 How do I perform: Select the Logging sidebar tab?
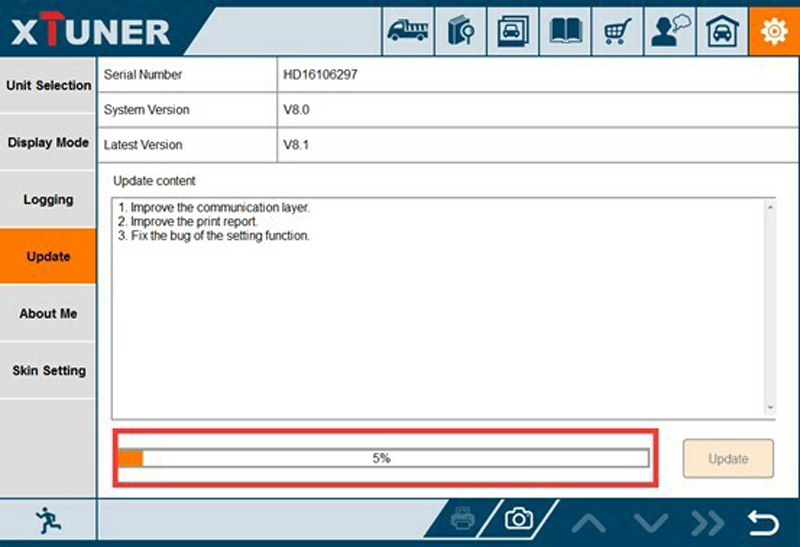point(48,200)
